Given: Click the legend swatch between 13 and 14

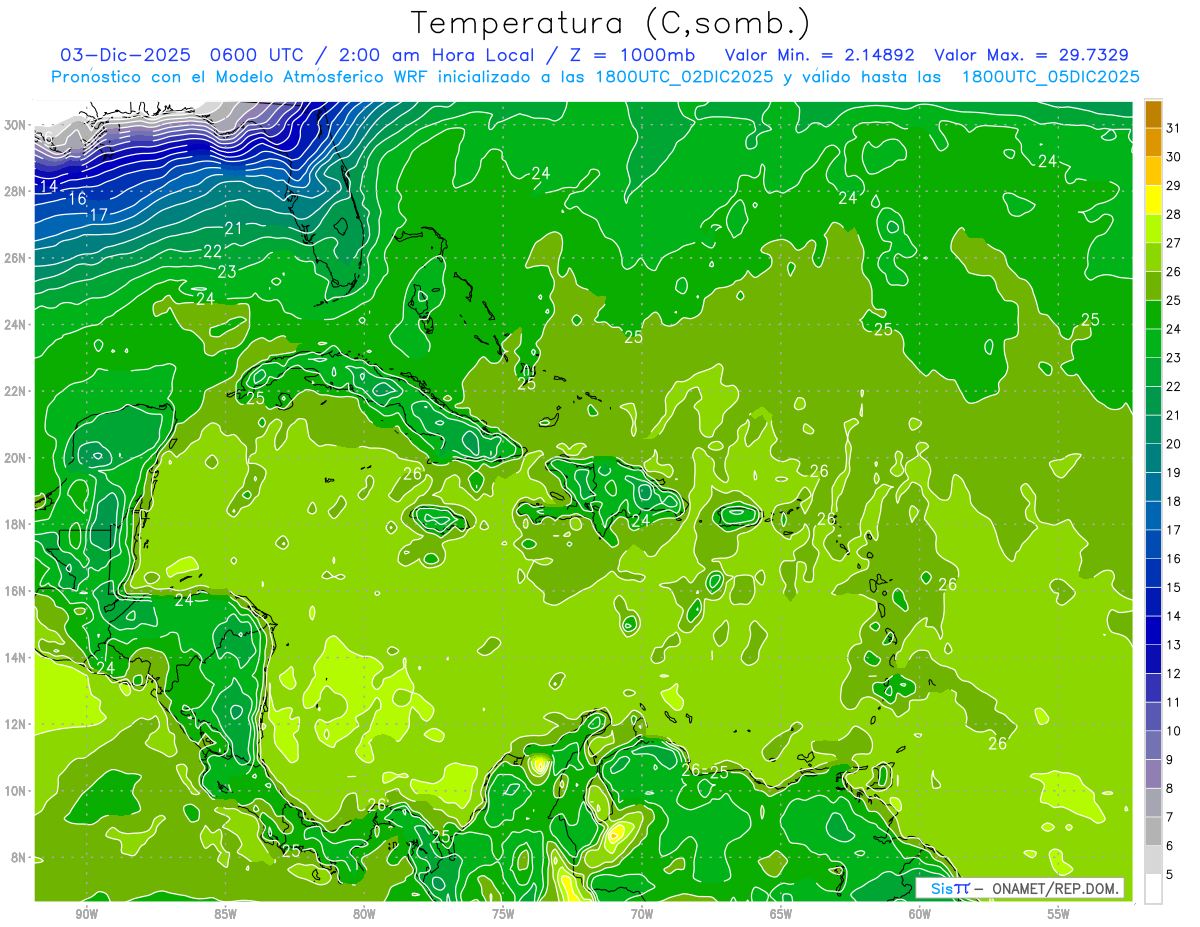Looking at the screenshot, I should coord(1153,631).
